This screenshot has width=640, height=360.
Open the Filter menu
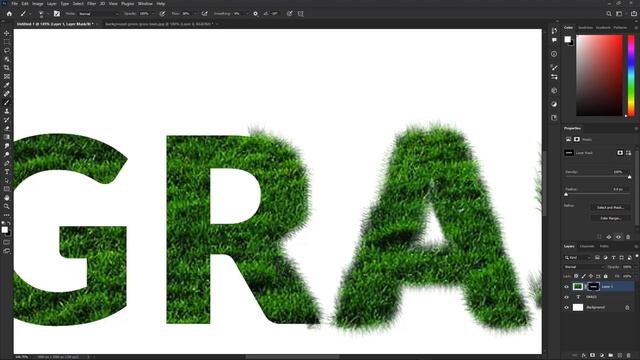pos(91,4)
